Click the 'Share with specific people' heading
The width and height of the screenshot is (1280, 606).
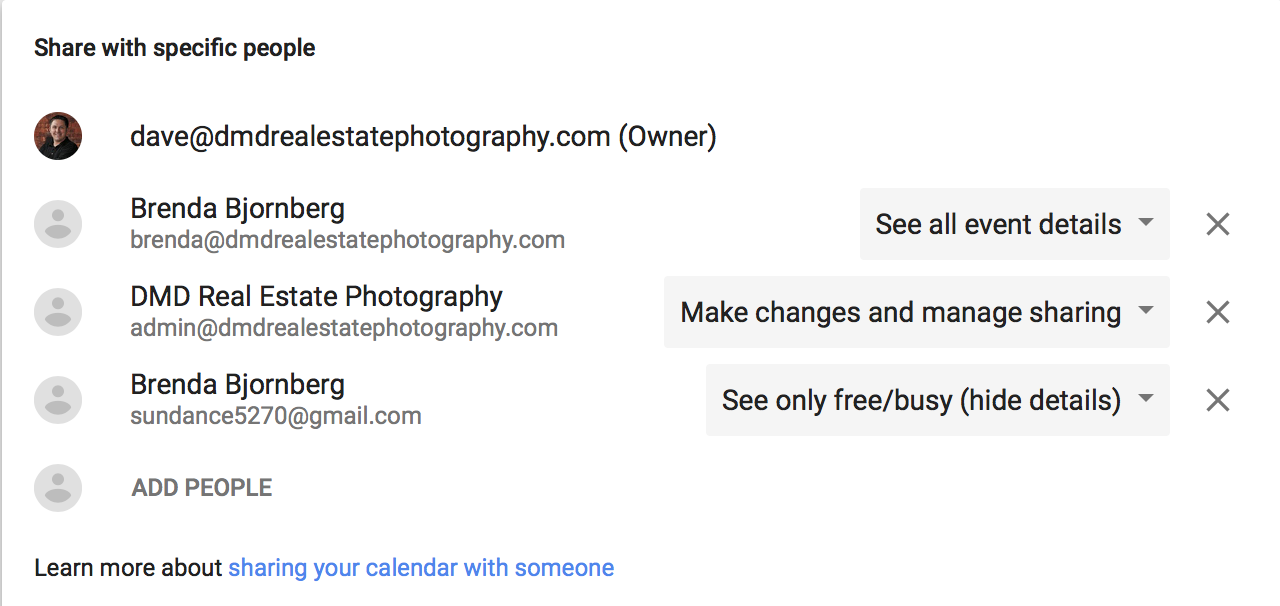pyautogui.click(x=175, y=48)
